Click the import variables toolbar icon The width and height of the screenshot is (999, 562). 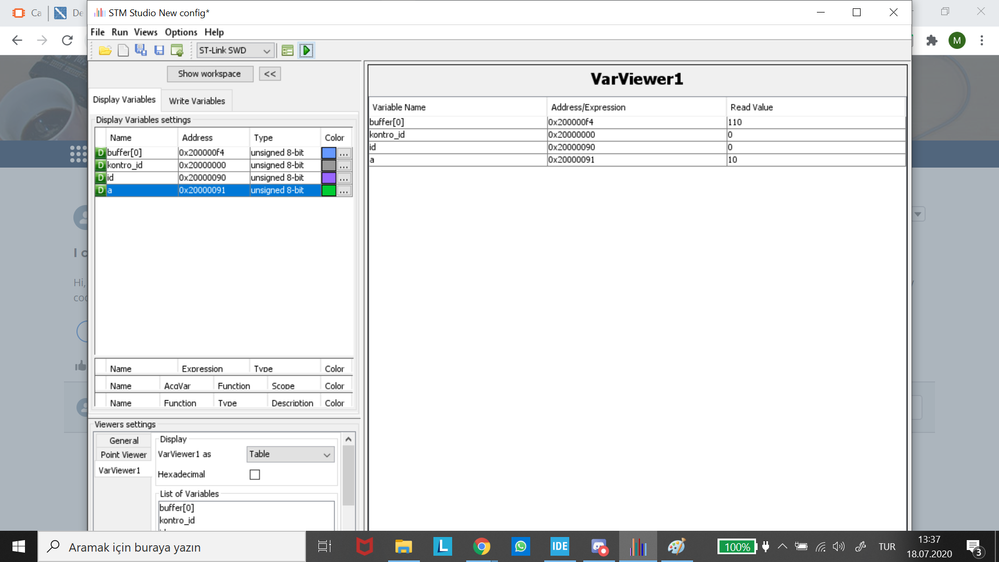tap(177, 50)
